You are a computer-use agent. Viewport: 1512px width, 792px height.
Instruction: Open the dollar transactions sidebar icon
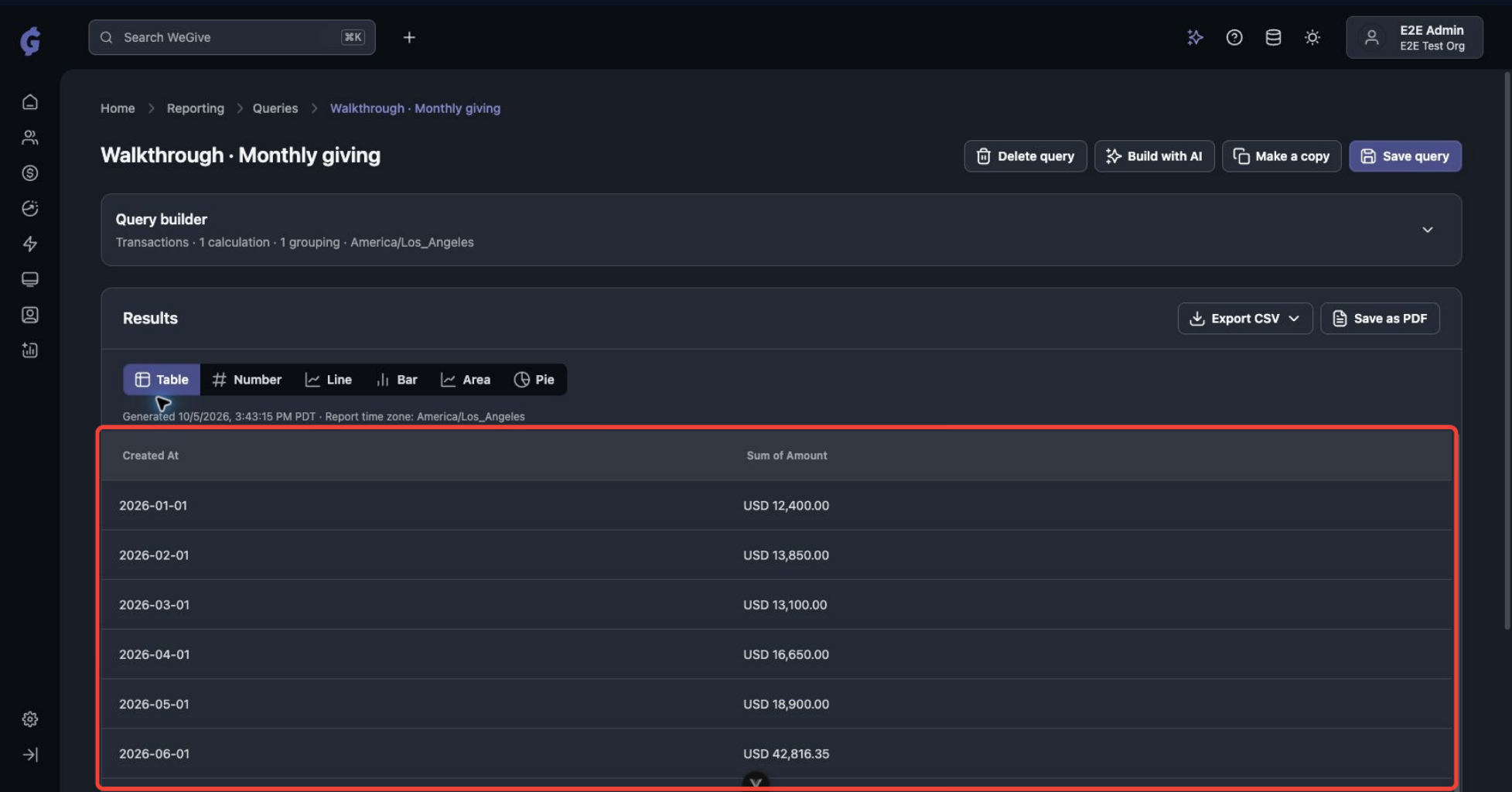coord(29,173)
